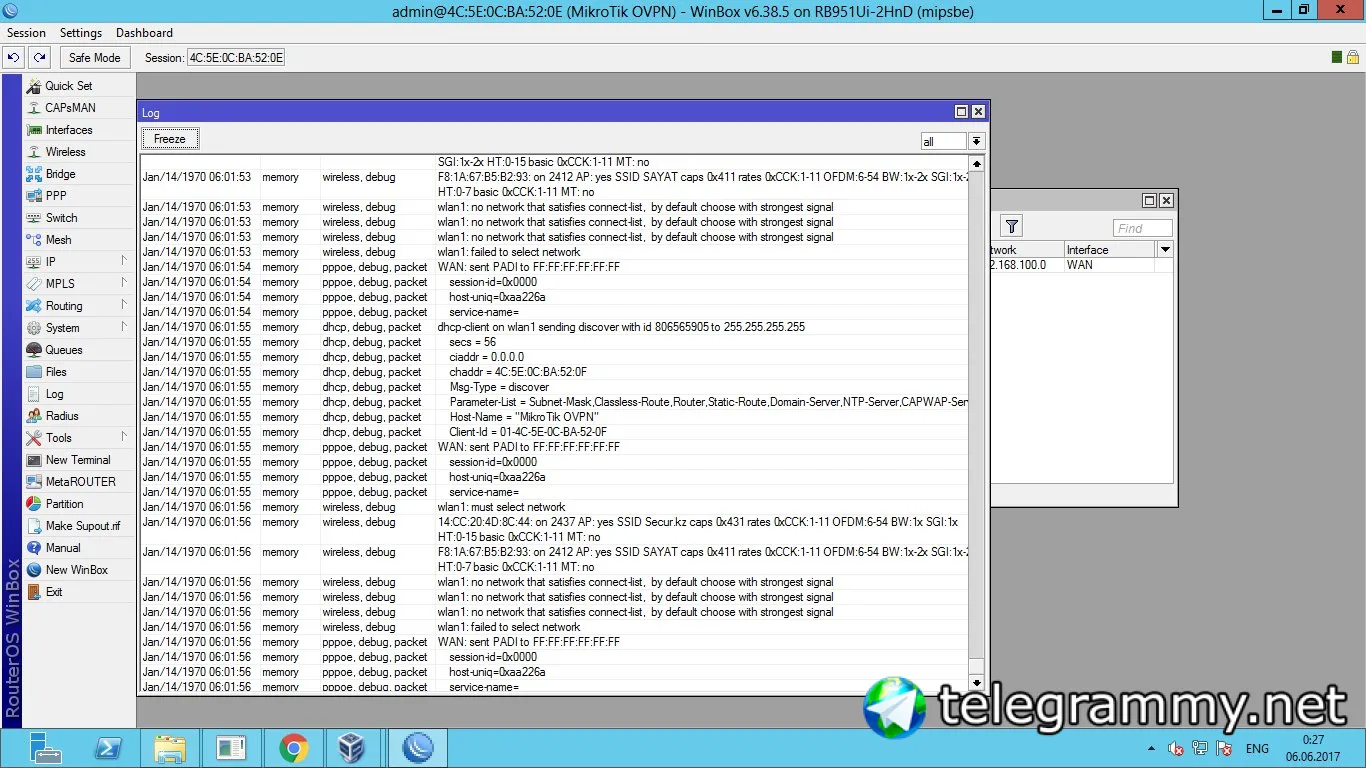The height and width of the screenshot is (768, 1366).
Task: Expand the Routing submenu
Action: pyautogui.click(x=78, y=306)
